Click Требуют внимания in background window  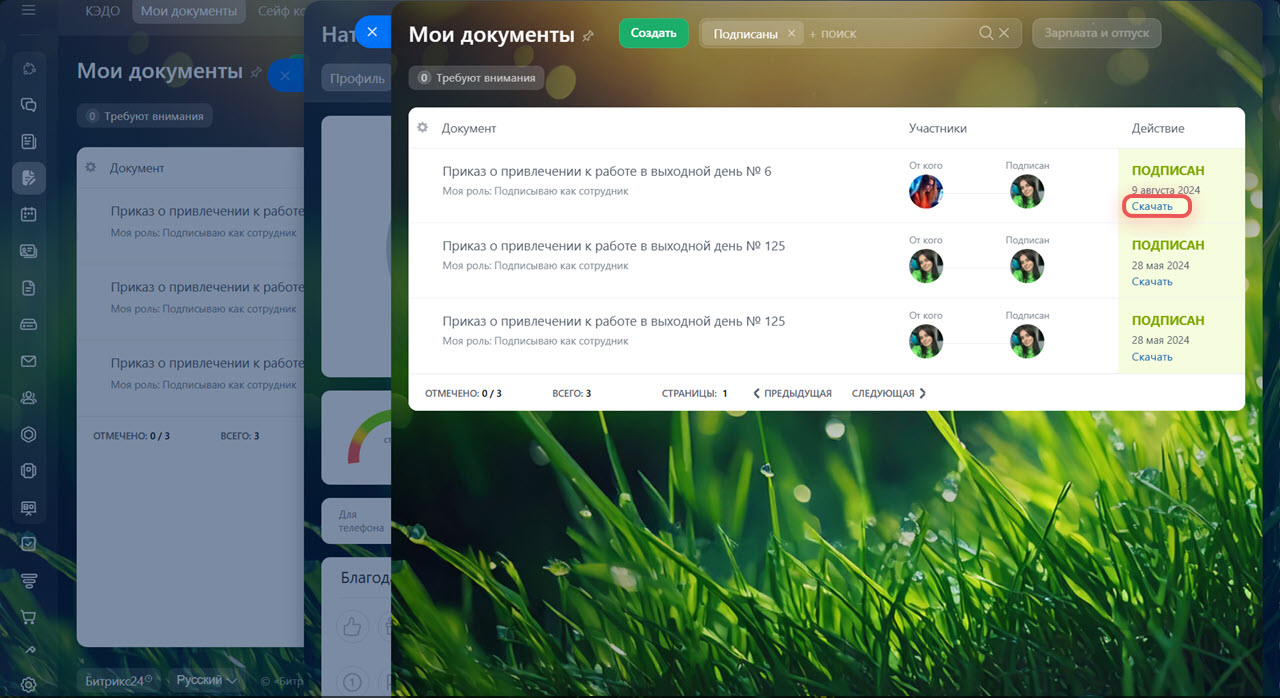tap(144, 116)
